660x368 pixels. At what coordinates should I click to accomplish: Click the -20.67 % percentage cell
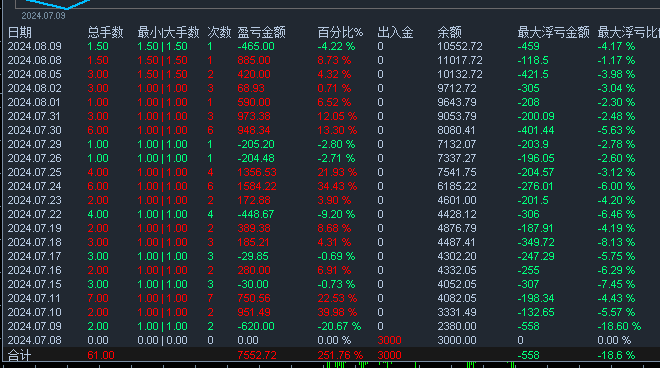click(339, 326)
